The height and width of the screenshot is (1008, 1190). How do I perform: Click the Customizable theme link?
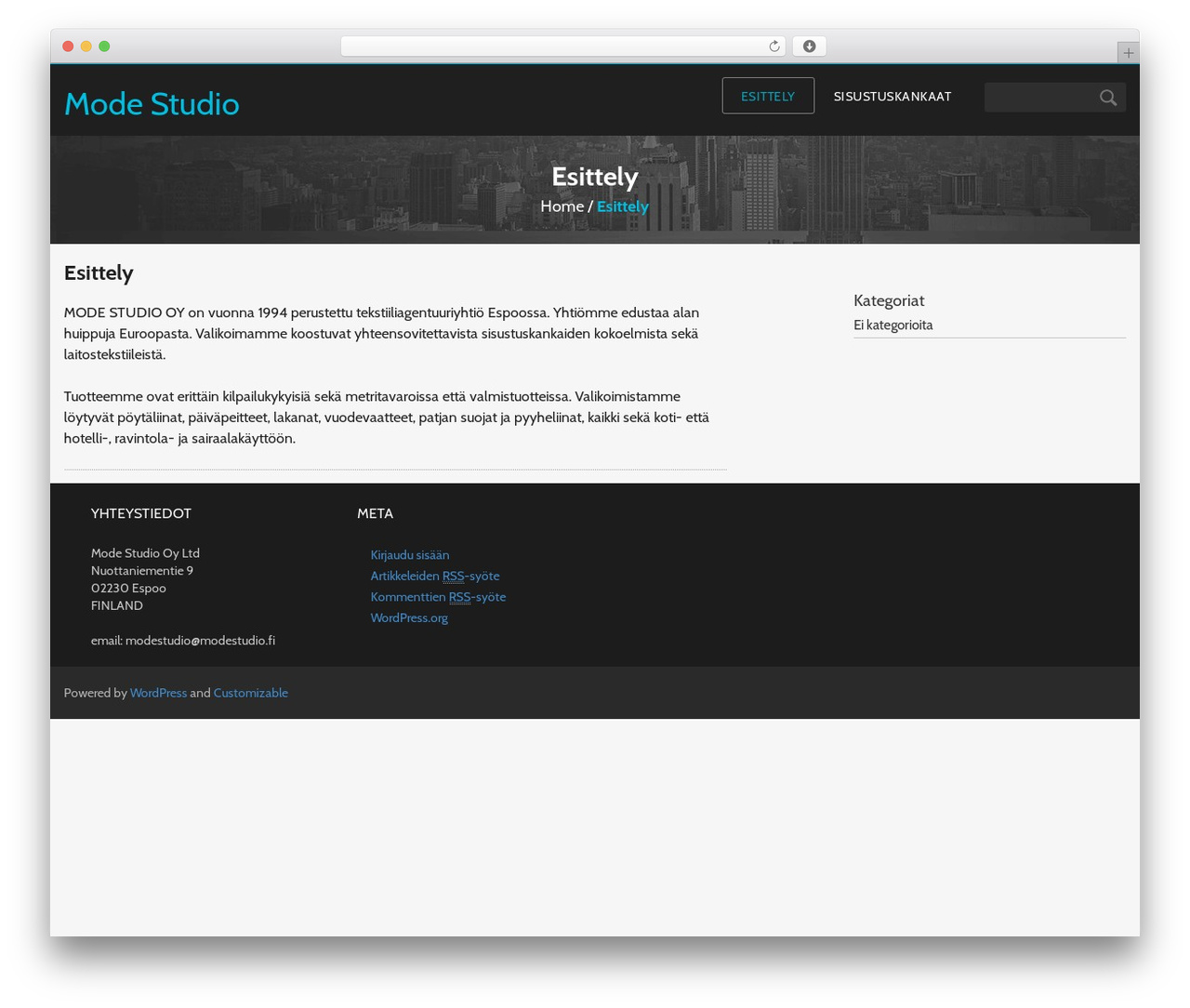coord(251,693)
